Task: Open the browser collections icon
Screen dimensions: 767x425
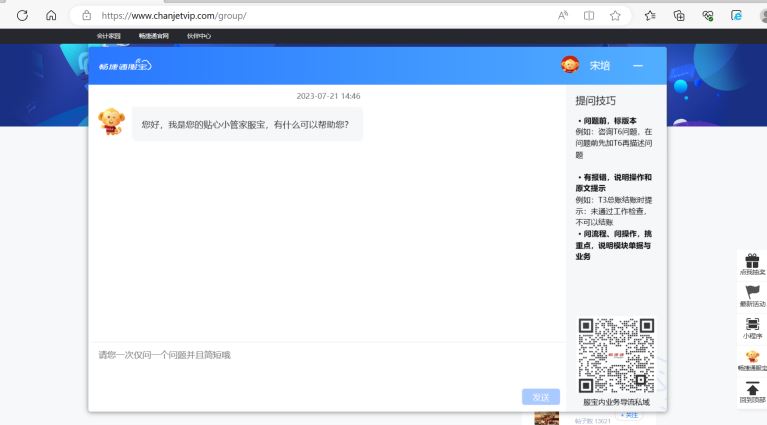Action: tap(679, 15)
